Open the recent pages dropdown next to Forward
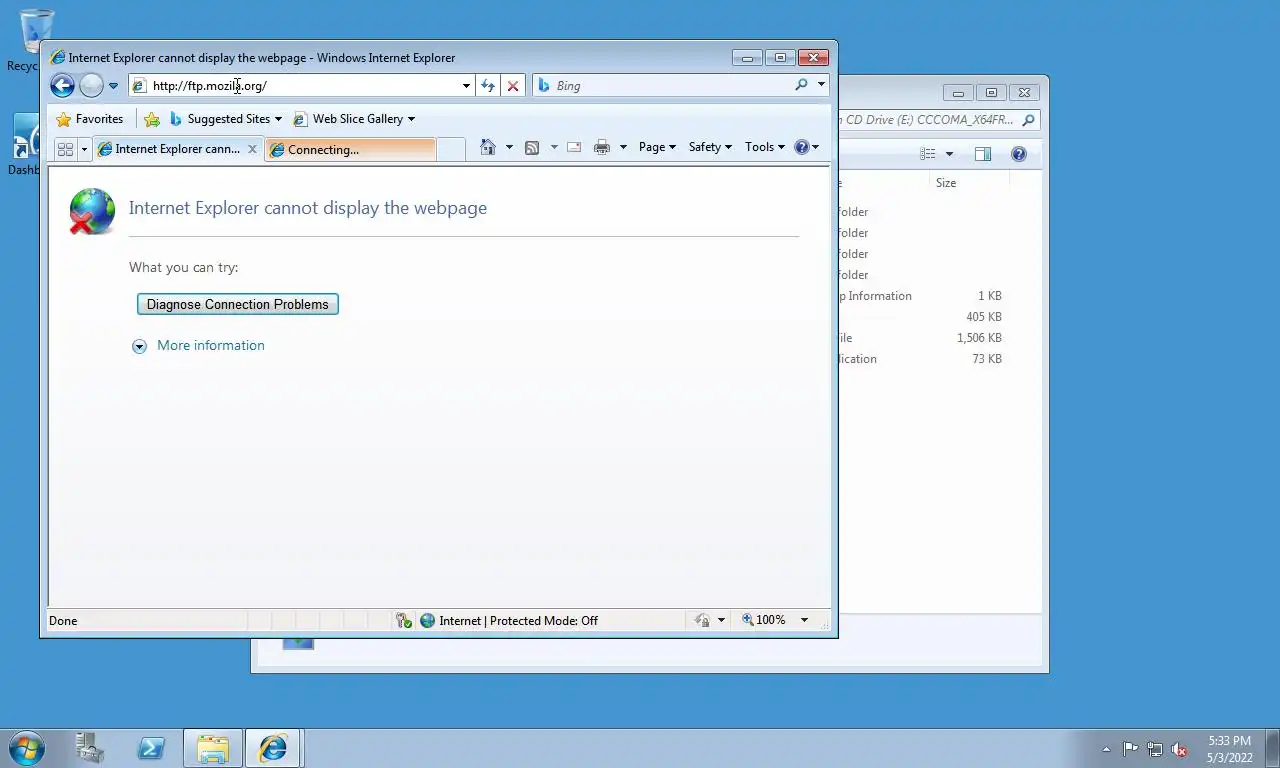The height and width of the screenshot is (768, 1280). click(113, 86)
